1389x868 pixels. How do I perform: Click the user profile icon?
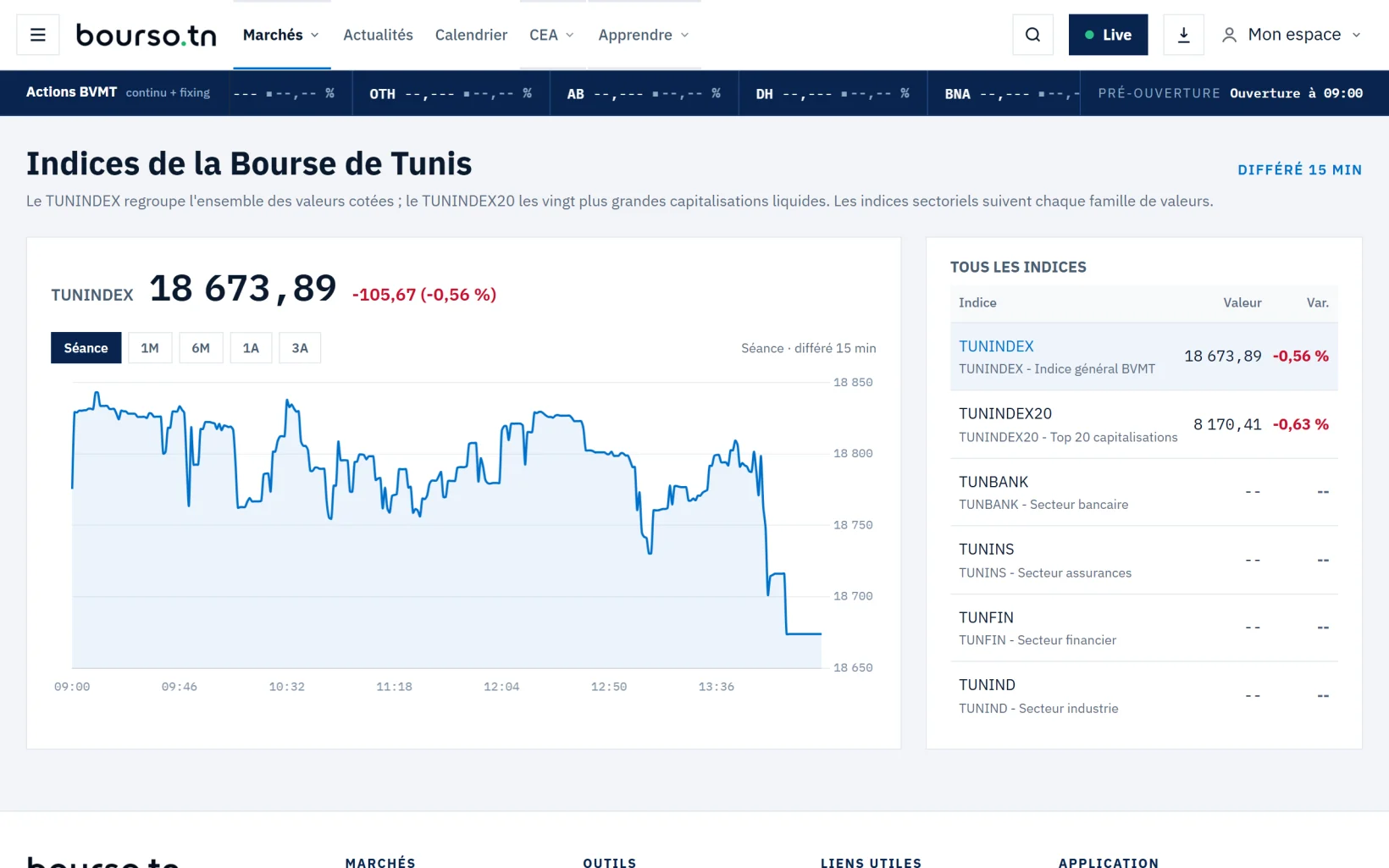(1229, 35)
